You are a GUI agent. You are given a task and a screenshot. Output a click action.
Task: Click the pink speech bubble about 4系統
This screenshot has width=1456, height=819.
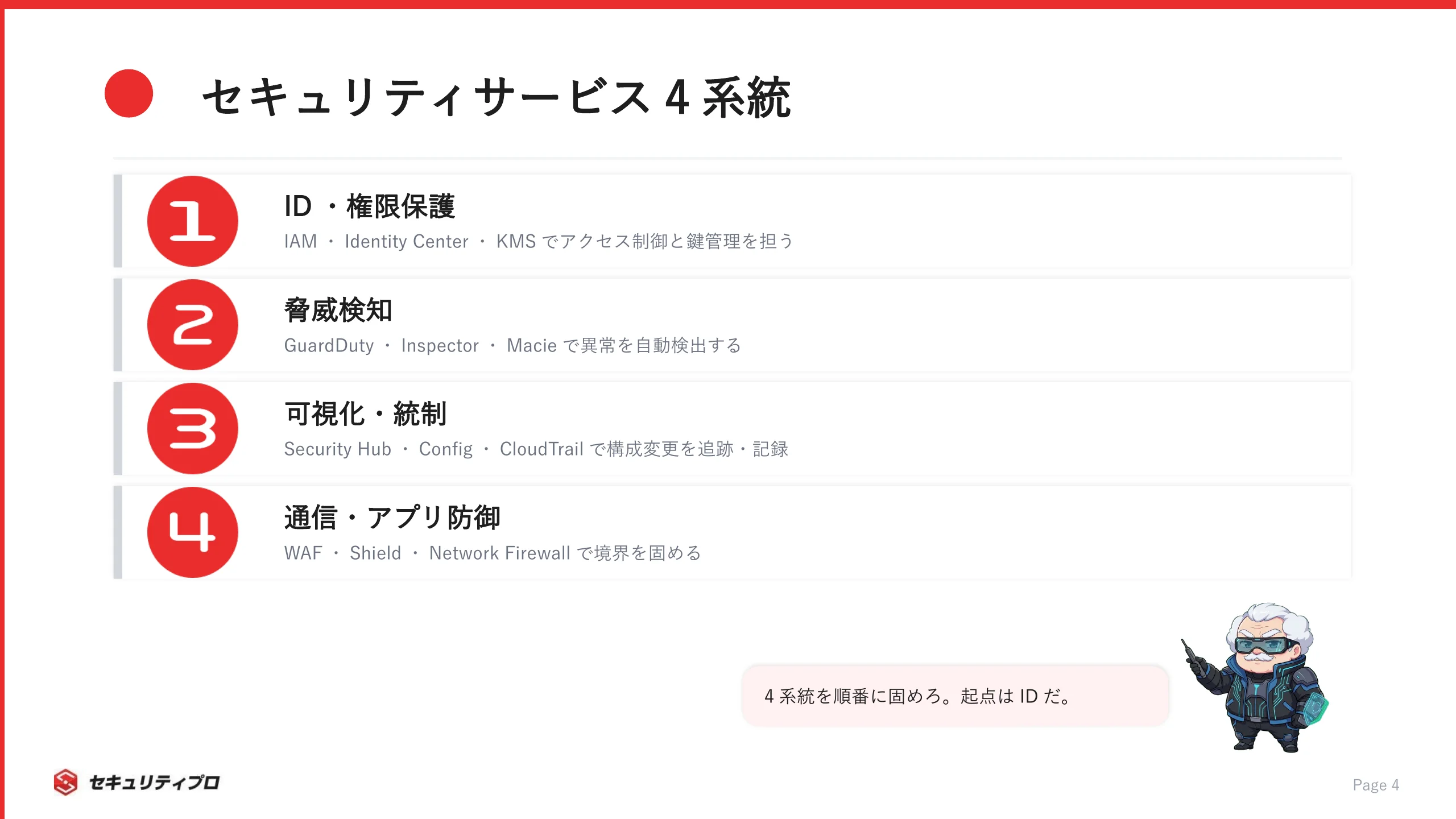[955, 696]
